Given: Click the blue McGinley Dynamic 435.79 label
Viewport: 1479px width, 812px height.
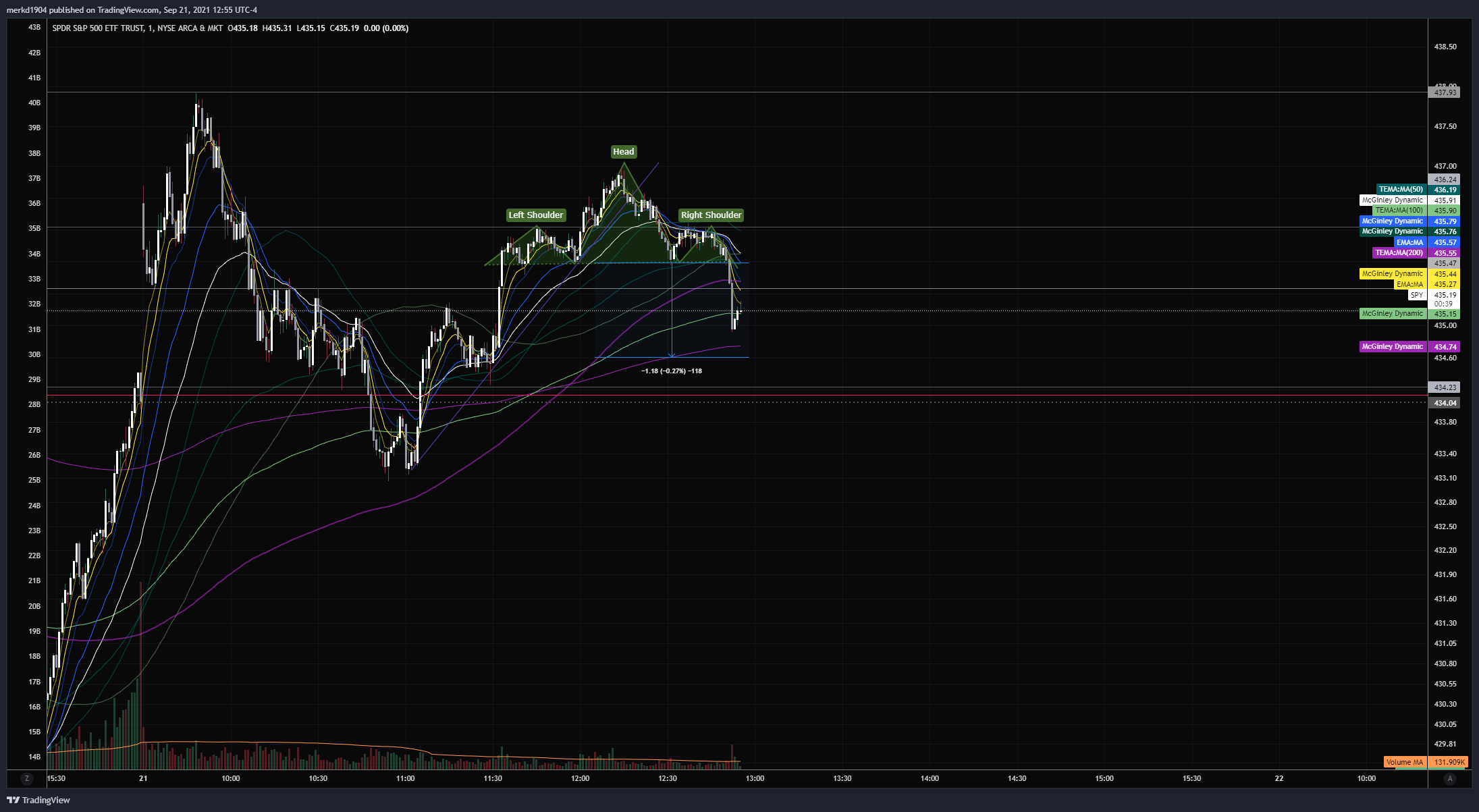Looking at the screenshot, I should 1393,221.
